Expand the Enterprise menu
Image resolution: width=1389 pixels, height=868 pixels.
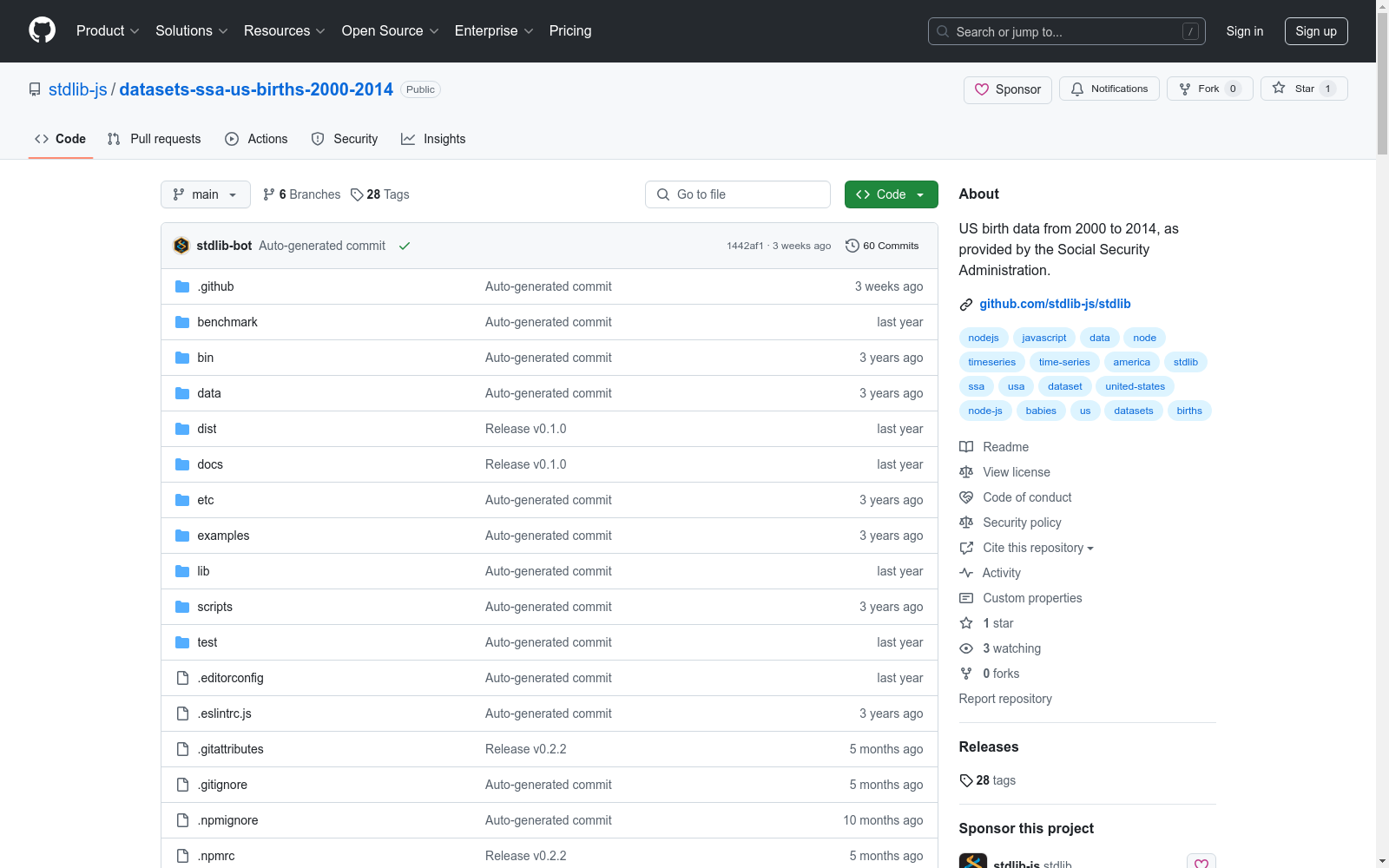[494, 30]
